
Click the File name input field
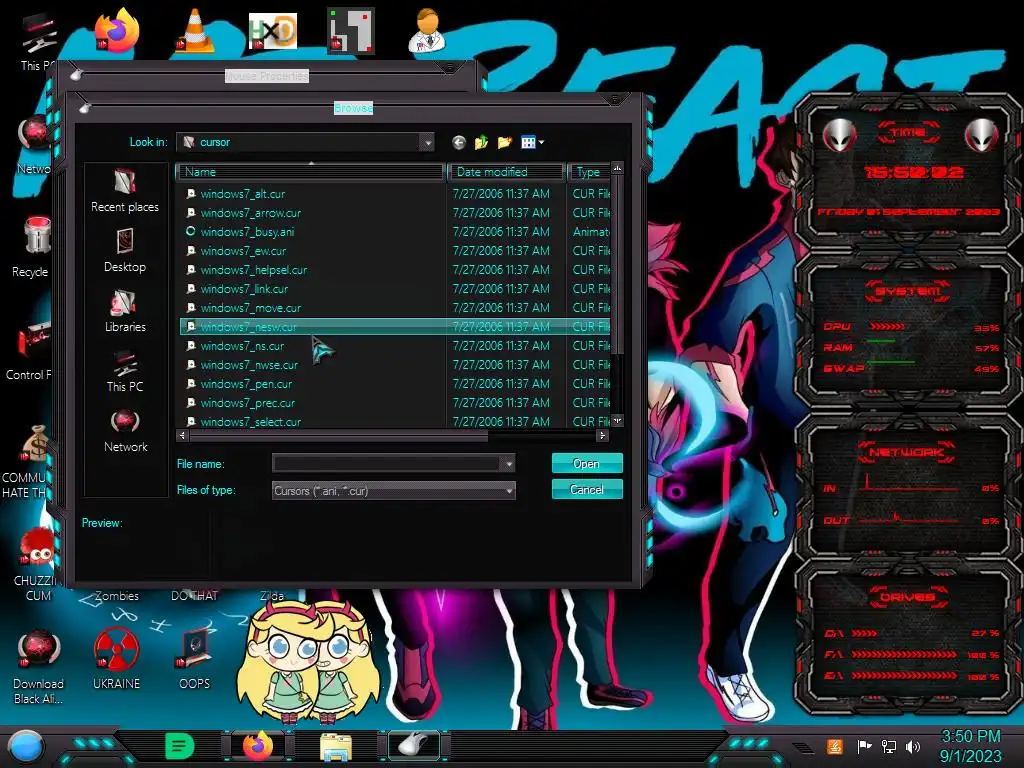coord(387,464)
